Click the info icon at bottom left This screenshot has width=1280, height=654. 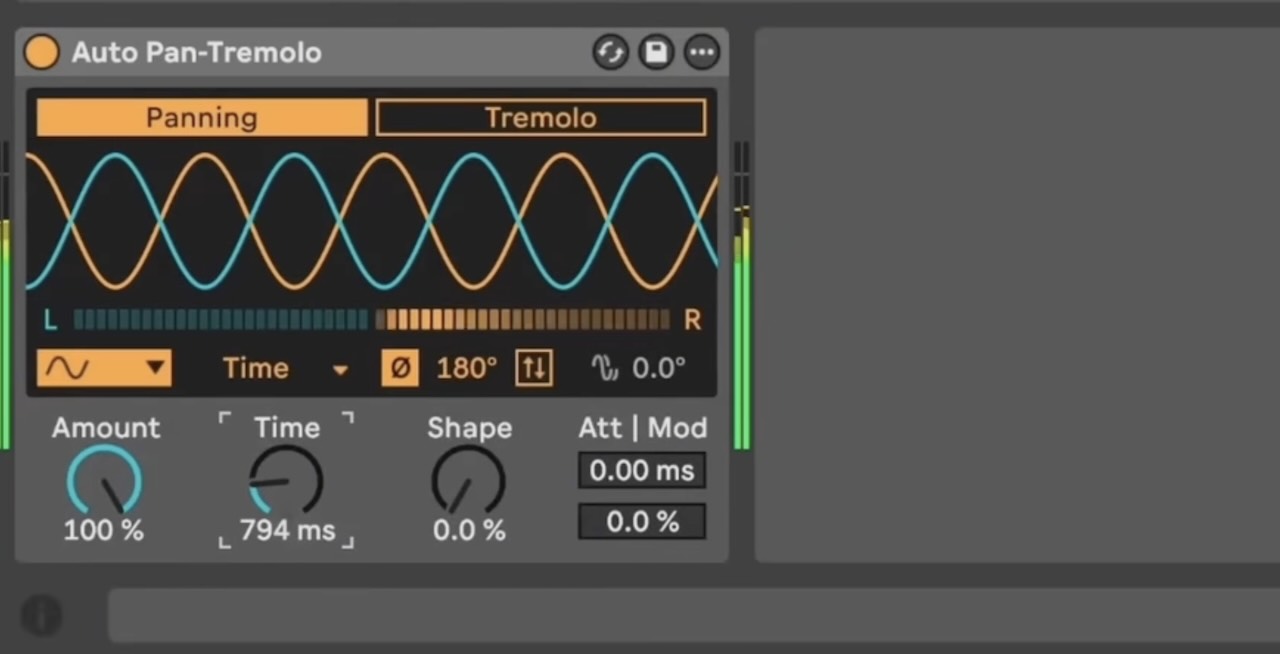click(x=41, y=615)
